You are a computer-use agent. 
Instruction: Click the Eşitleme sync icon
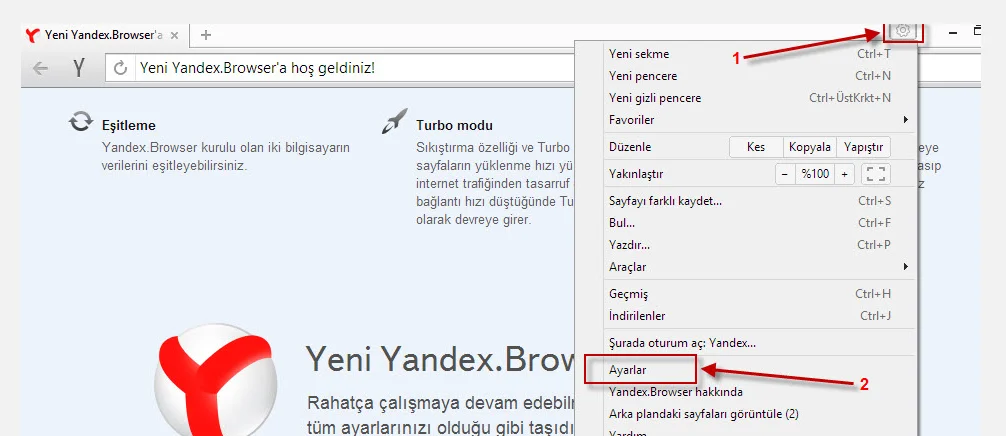coord(80,123)
